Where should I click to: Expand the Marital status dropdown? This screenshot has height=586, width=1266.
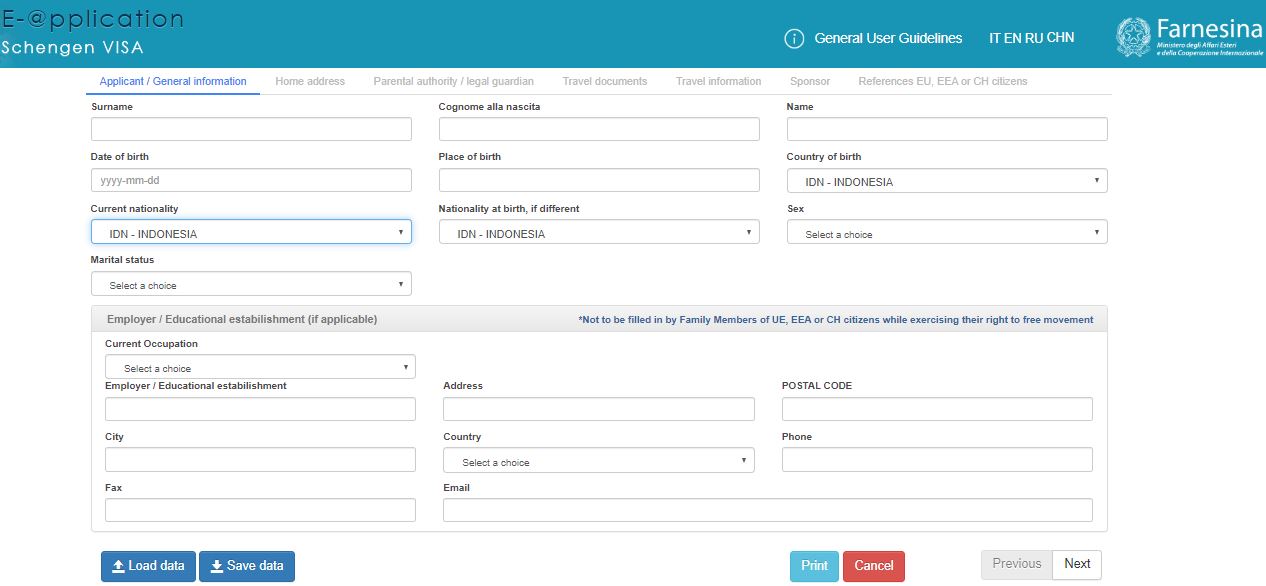[x=251, y=284]
